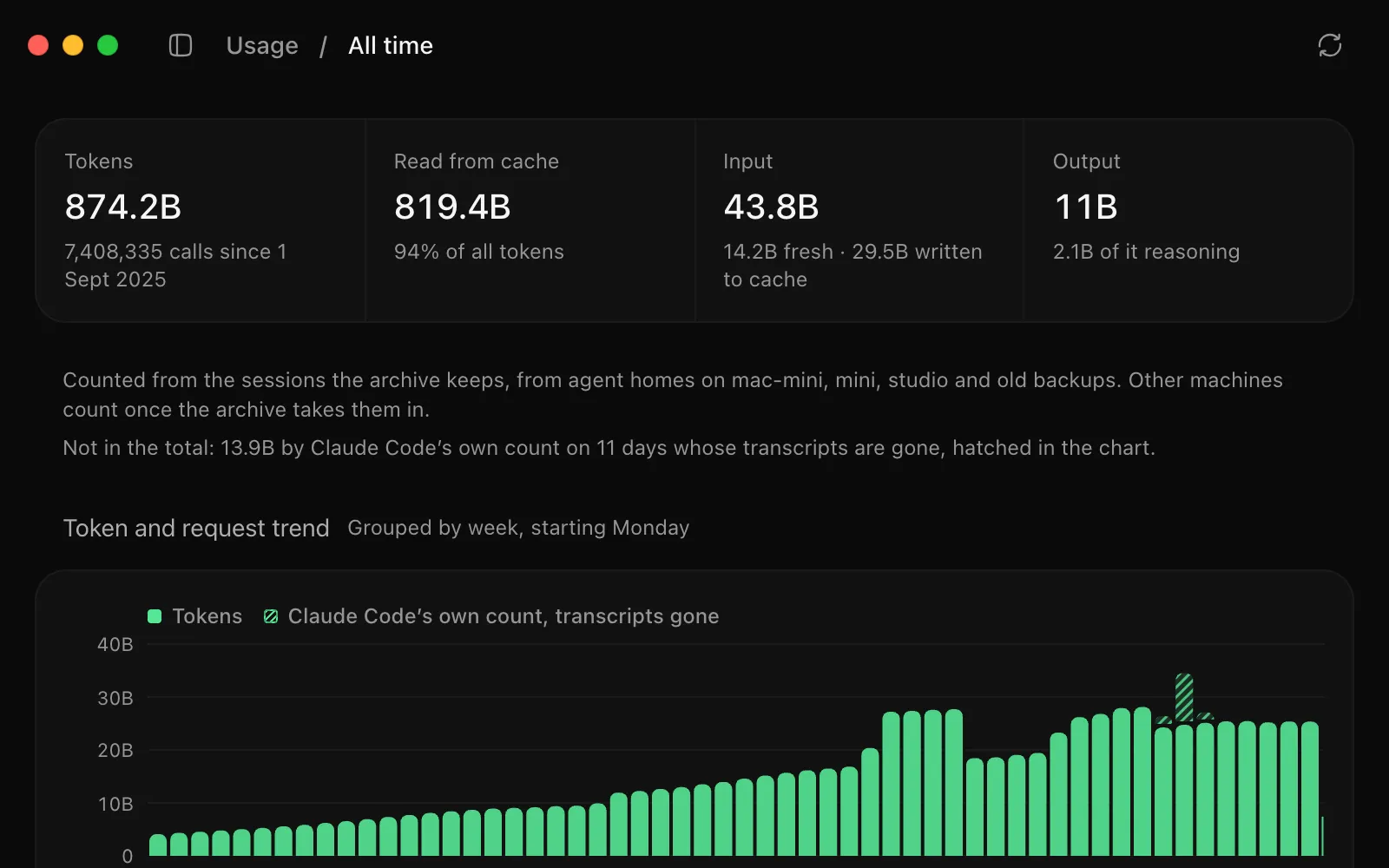Click legend text "Claude Code's own count, transcripts gone"
This screenshot has height=868, width=1389.
point(504,616)
